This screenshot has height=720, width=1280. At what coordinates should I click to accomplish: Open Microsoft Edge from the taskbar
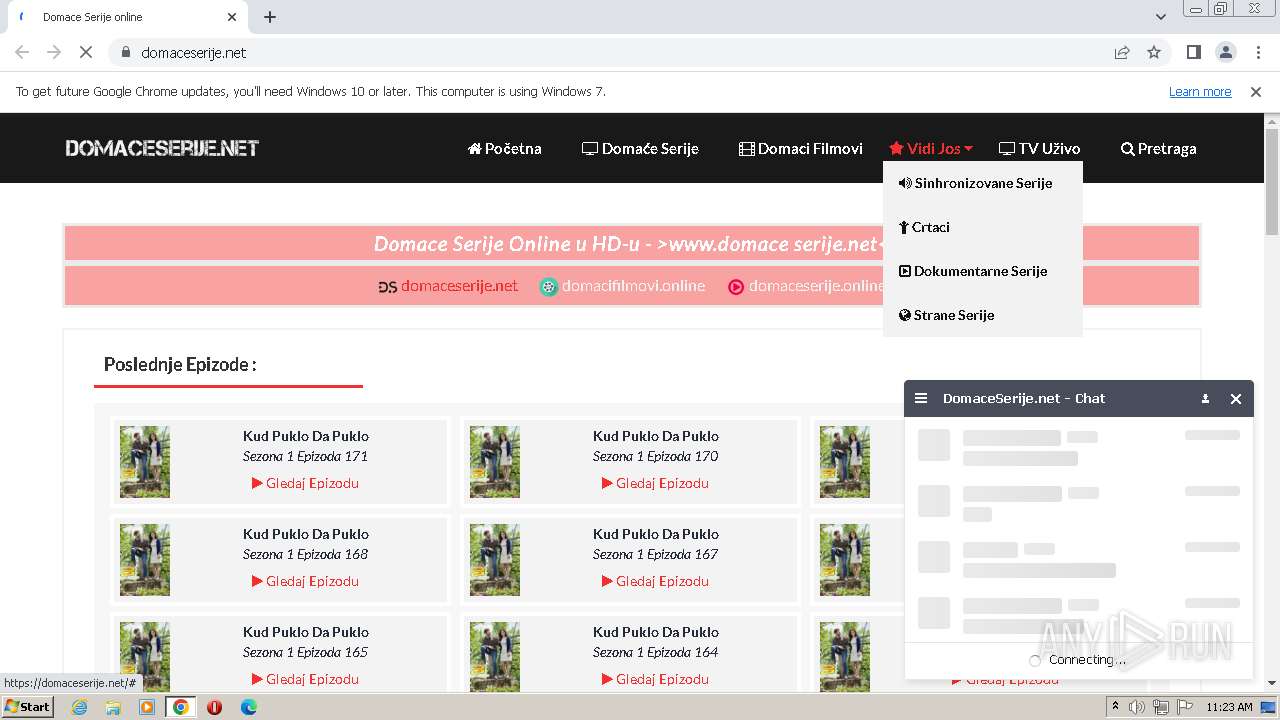pos(249,707)
